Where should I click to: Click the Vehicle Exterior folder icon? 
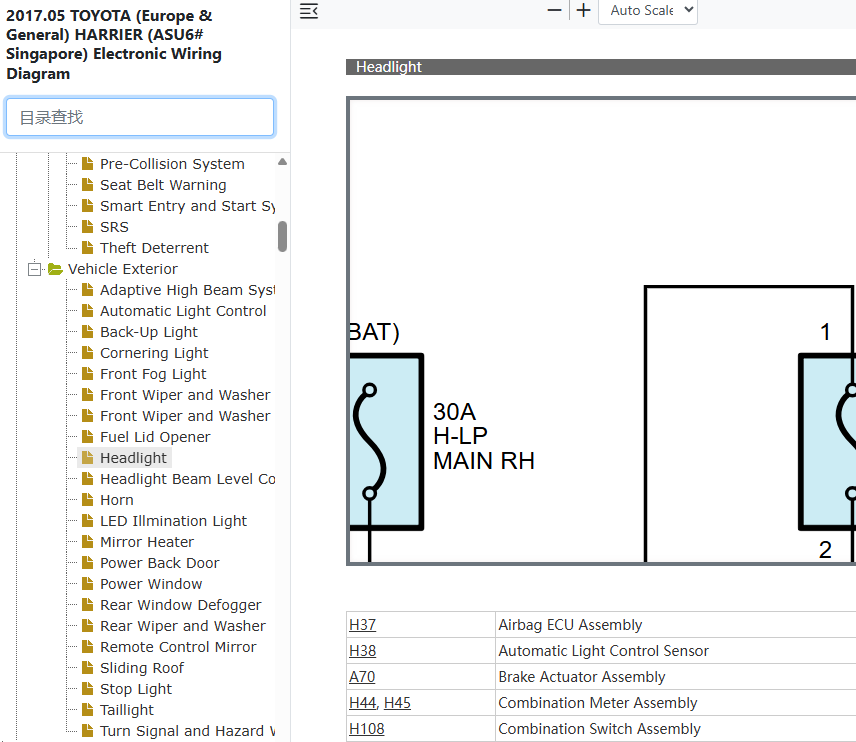55,269
